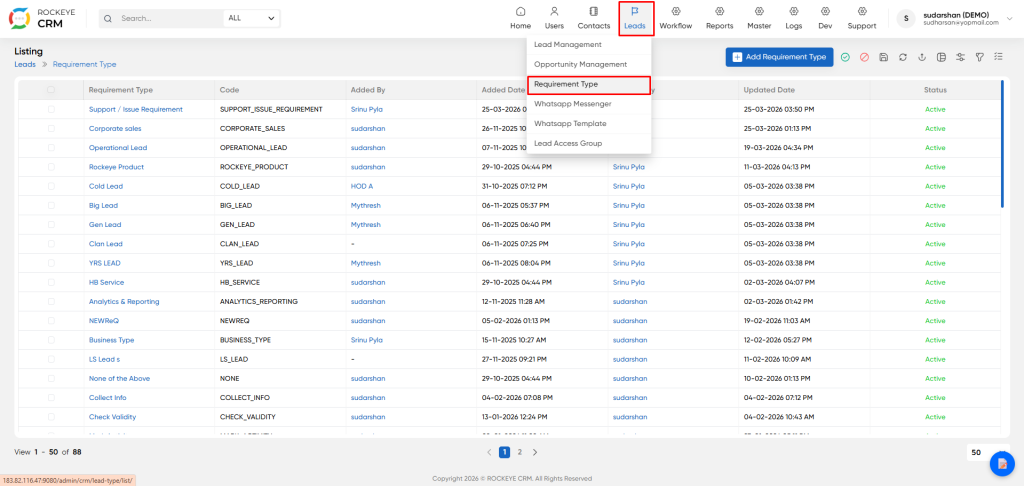Tick checkbox for Cold Lead row
The width and height of the screenshot is (1024, 486).
[x=51, y=186]
